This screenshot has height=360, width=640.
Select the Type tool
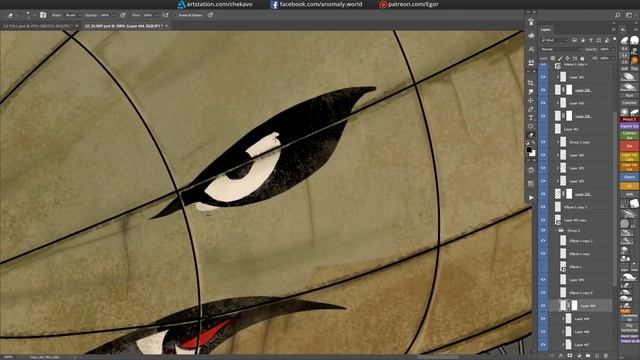click(x=531, y=118)
